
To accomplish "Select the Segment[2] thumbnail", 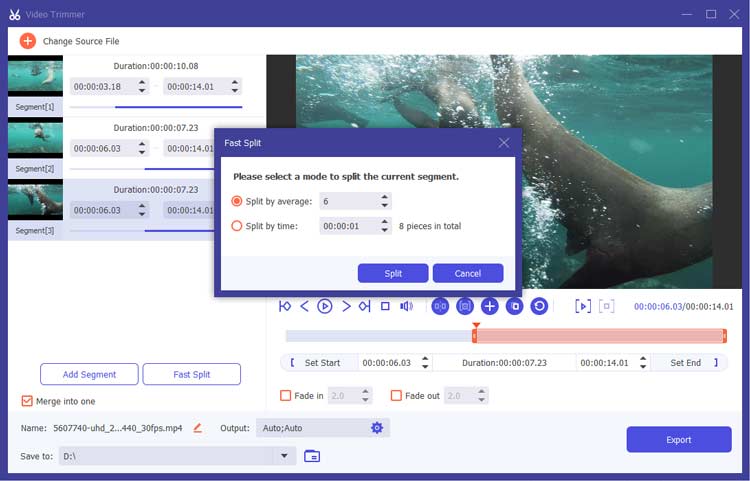I will [x=35, y=138].
